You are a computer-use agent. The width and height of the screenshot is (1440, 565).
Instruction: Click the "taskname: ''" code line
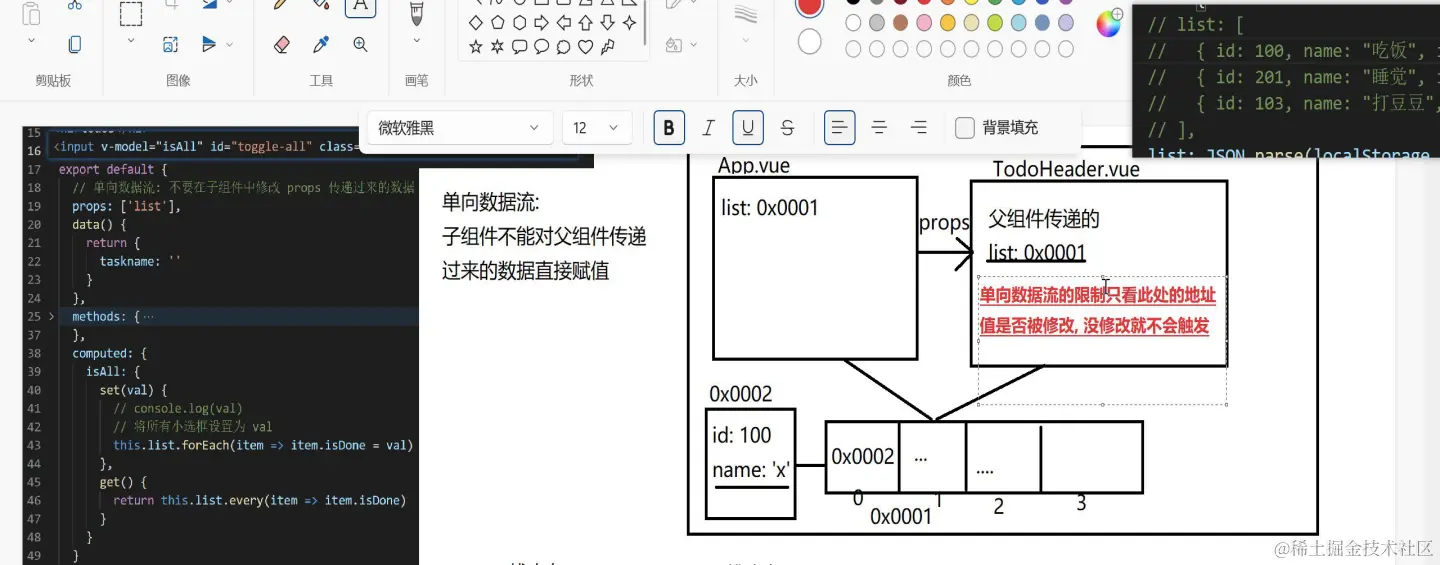coord(141,261)
